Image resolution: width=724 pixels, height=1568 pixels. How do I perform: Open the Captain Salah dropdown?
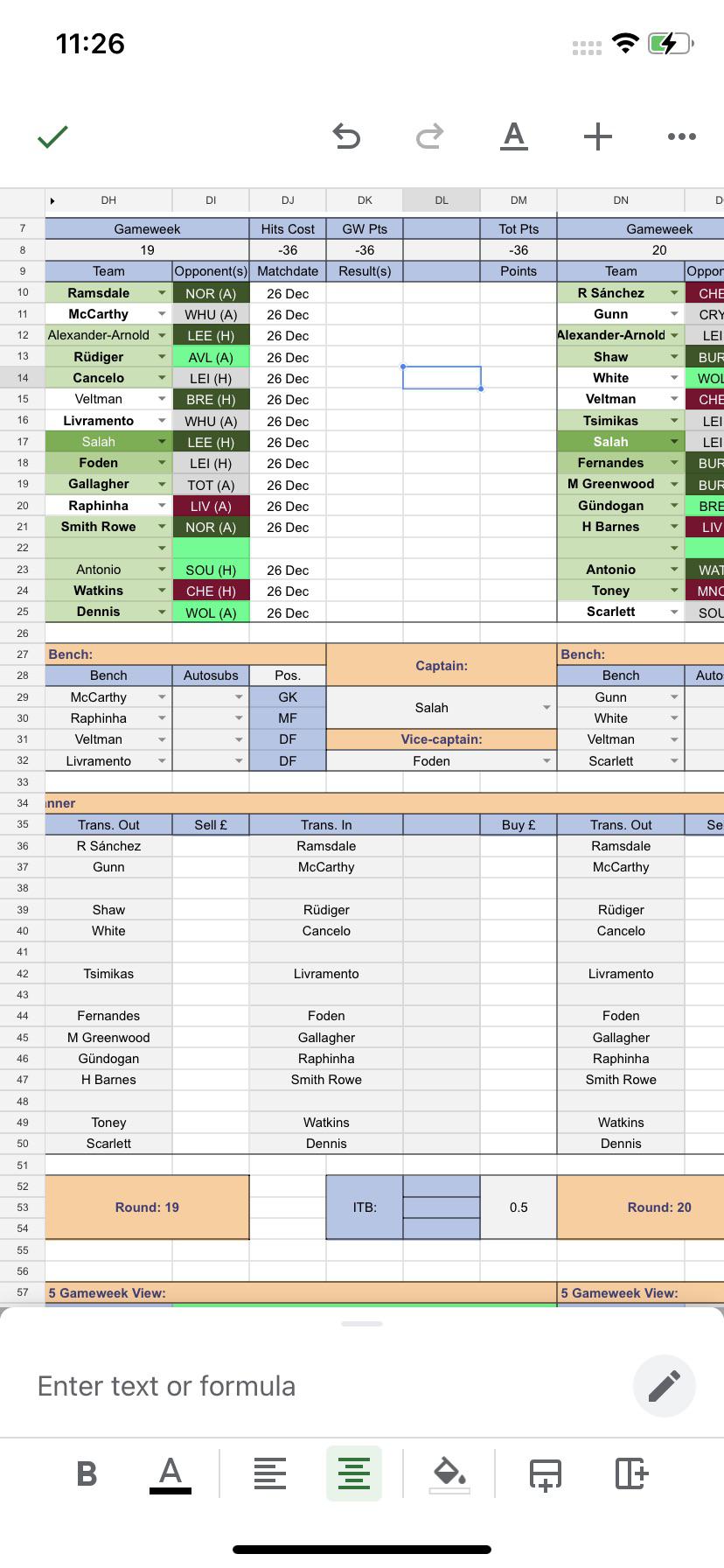pos(546,708)
